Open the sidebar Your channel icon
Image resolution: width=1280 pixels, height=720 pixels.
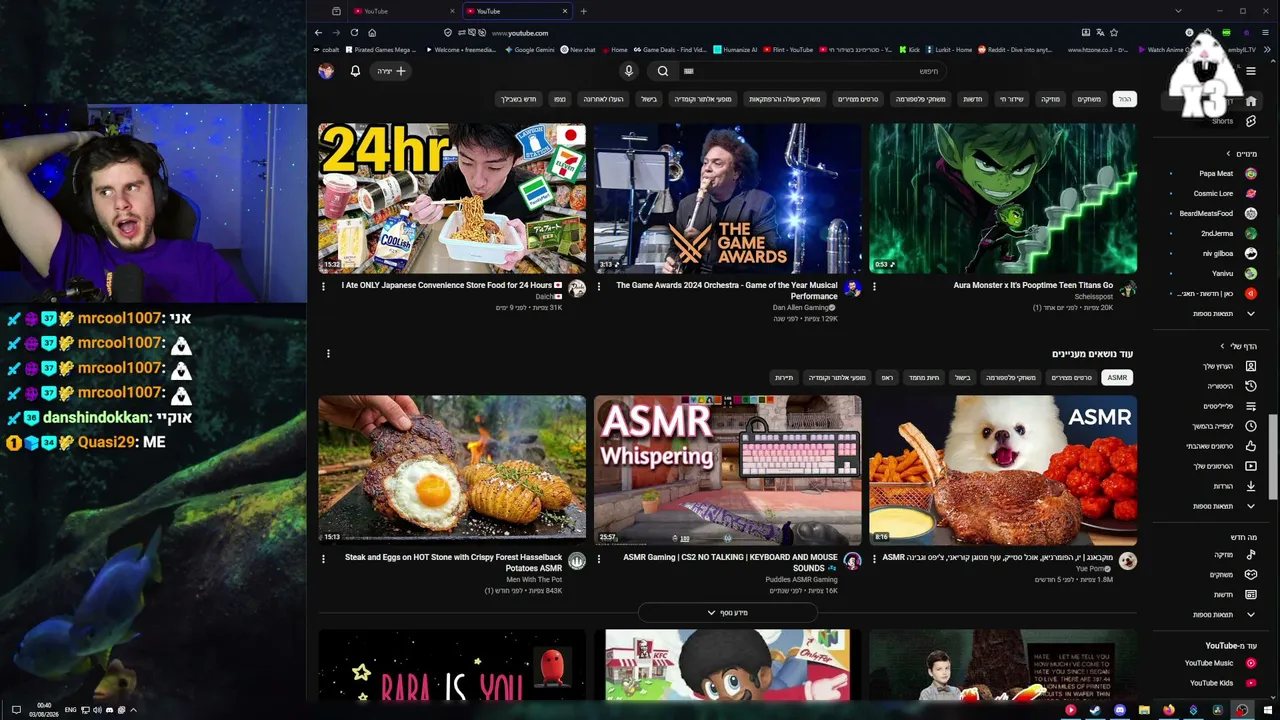[x=1251, y=366]
